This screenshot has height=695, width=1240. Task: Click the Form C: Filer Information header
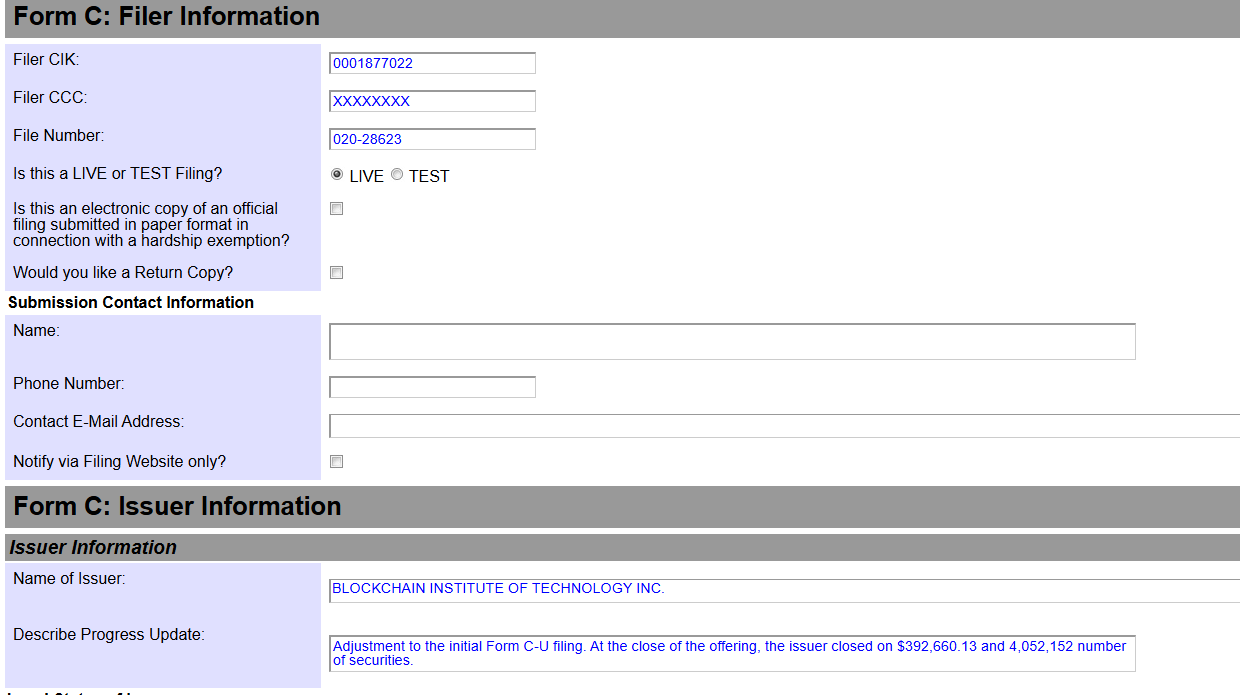pyautogui.click(x=167, y=17)
